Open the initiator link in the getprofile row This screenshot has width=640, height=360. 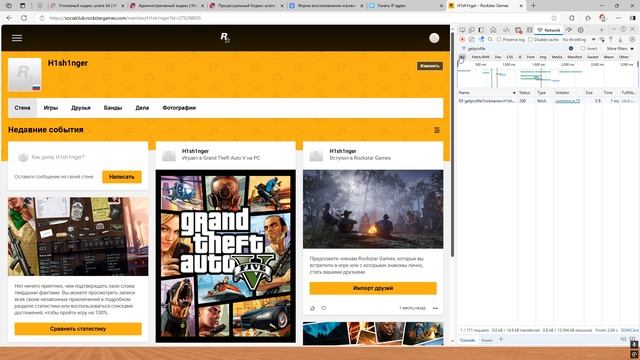tap(567, 101)
